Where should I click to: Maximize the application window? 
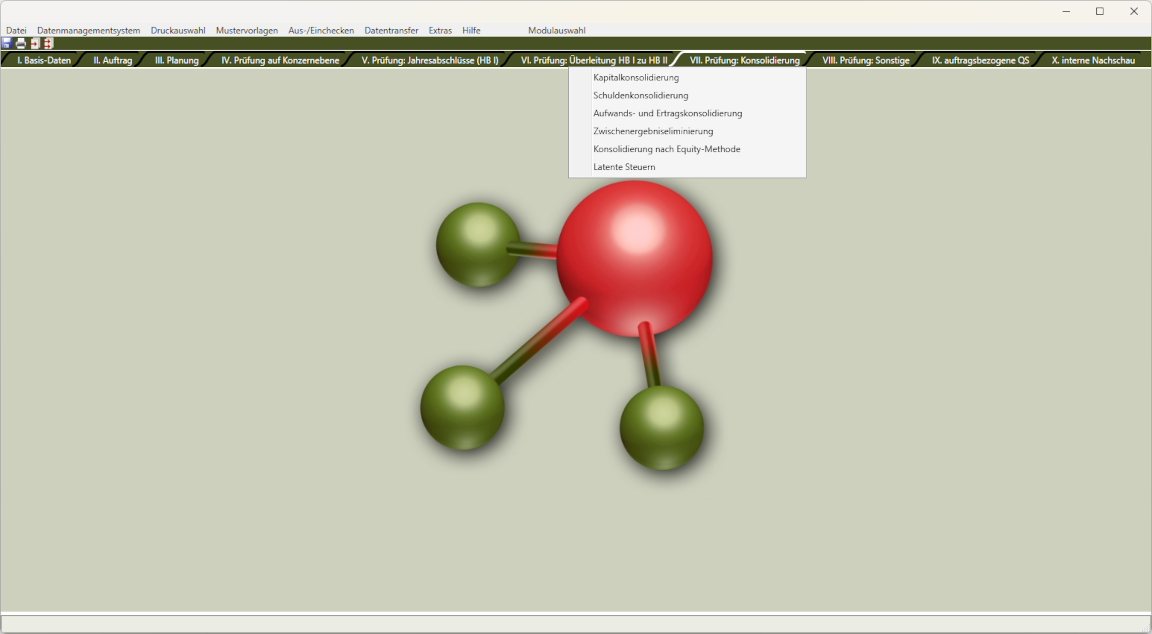tap(1099, 11)
